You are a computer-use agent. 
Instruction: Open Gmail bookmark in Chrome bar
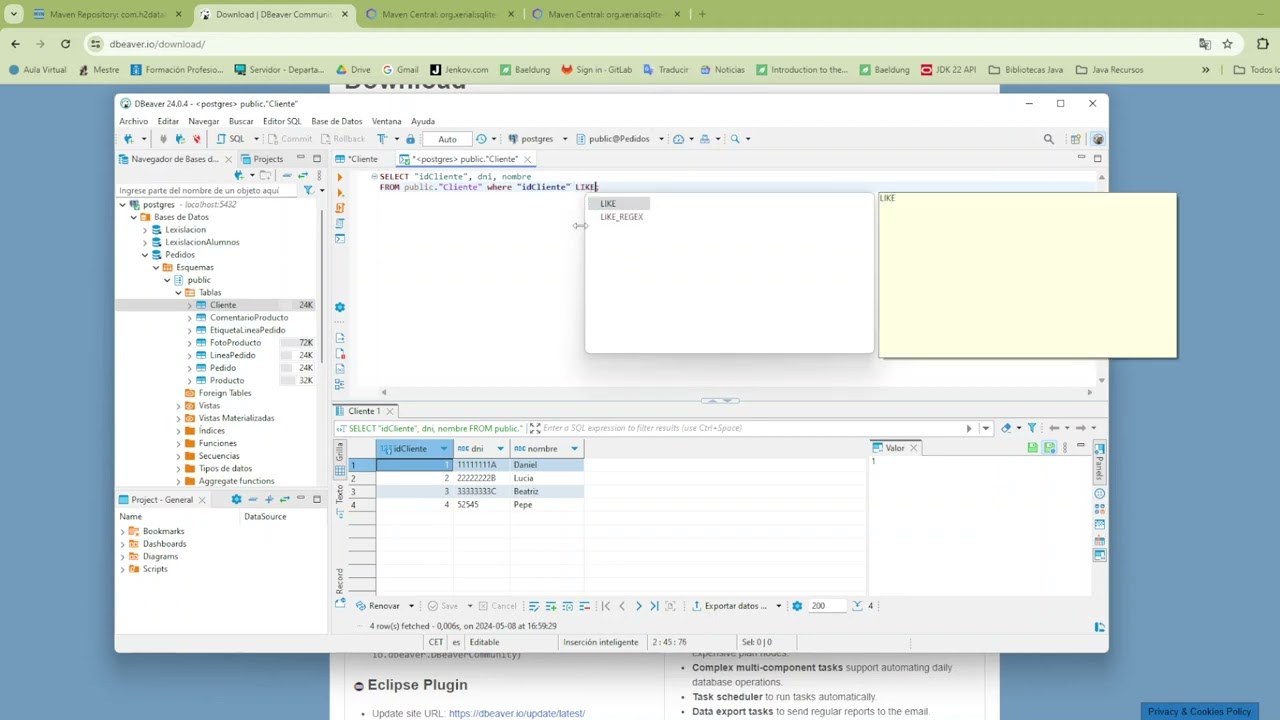pyautogui.click(x=400, y=70)
